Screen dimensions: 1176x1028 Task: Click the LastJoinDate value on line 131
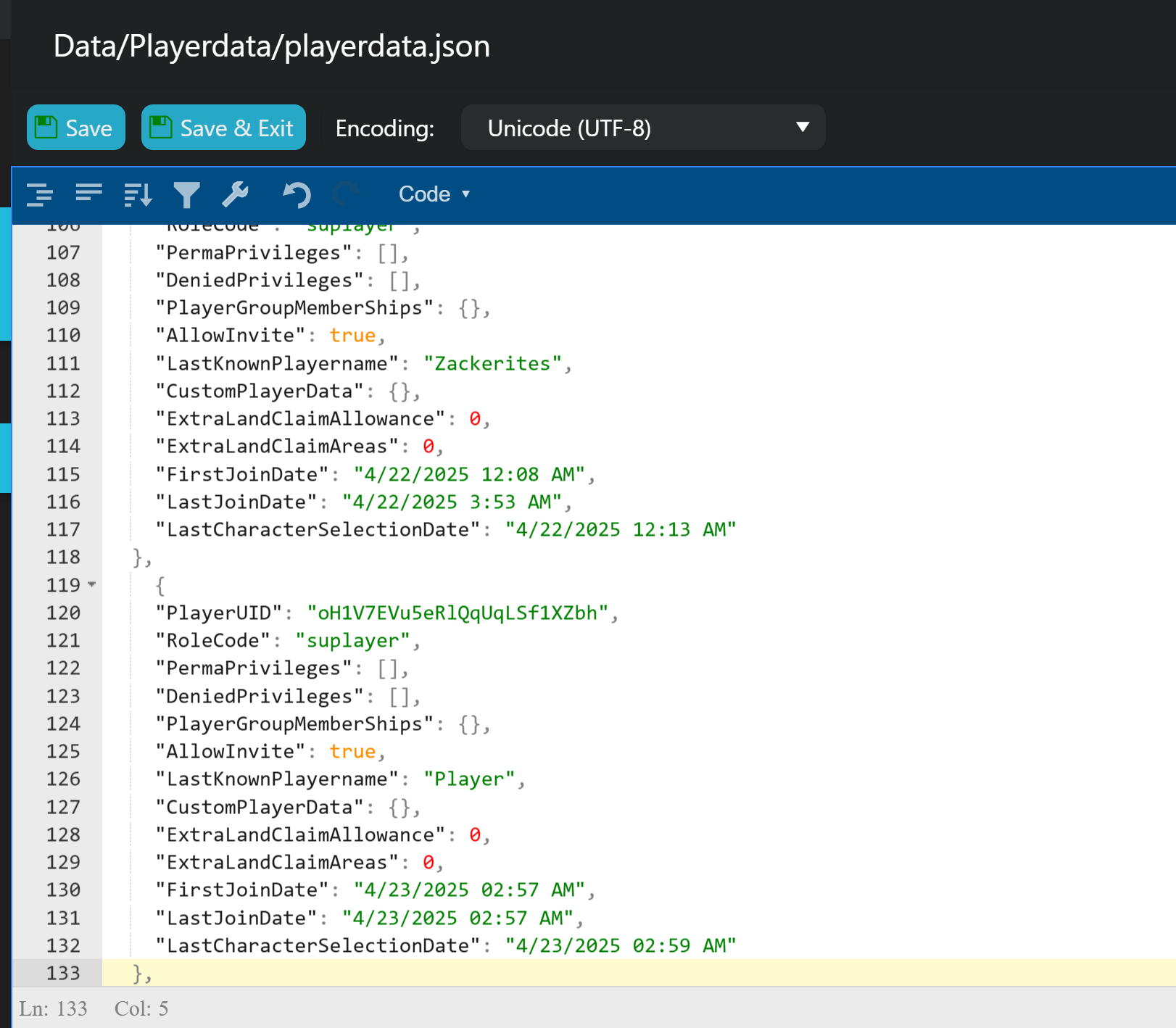pyautogui.click(x=457, y=918)
